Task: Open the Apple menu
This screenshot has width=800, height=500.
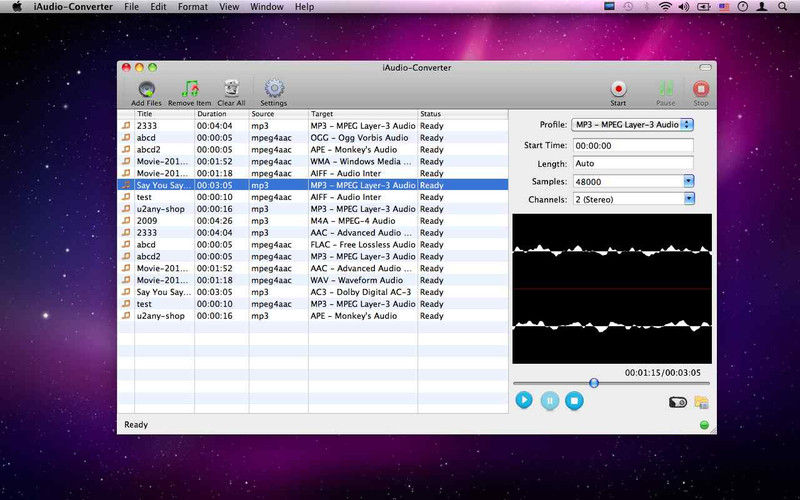Action: pyautogui.click(x=17, y=7)
